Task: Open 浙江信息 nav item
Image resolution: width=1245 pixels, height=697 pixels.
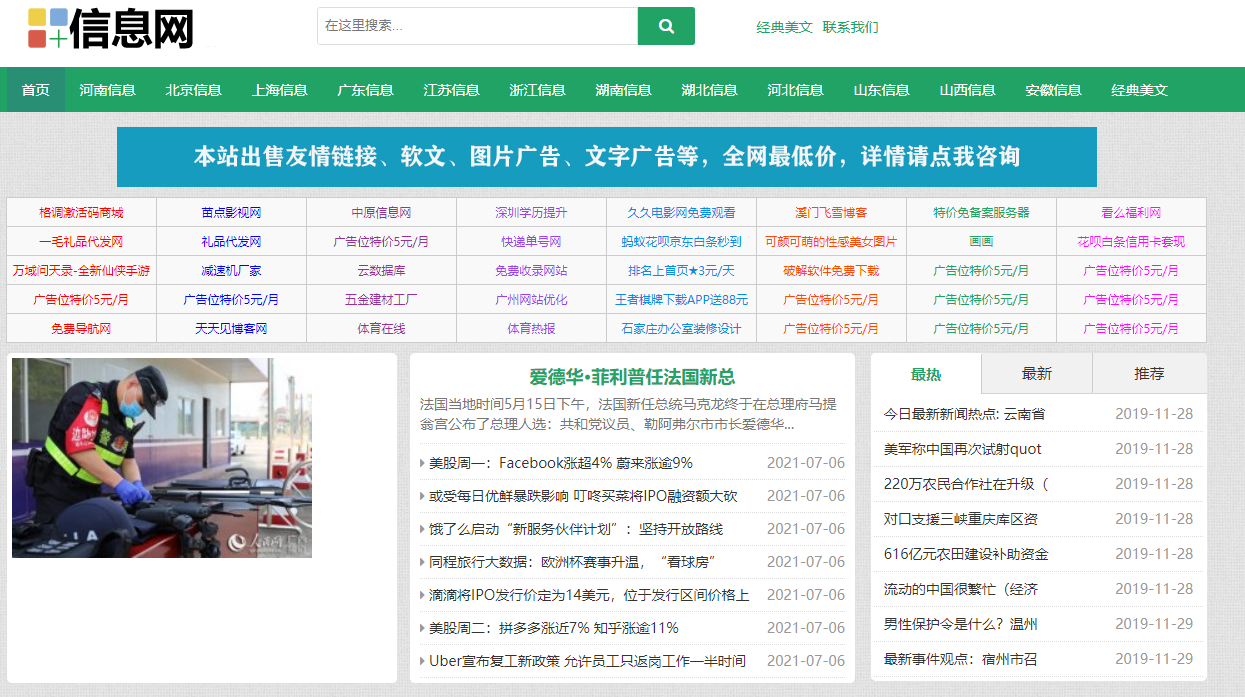Action: click(x=537, y=90)
